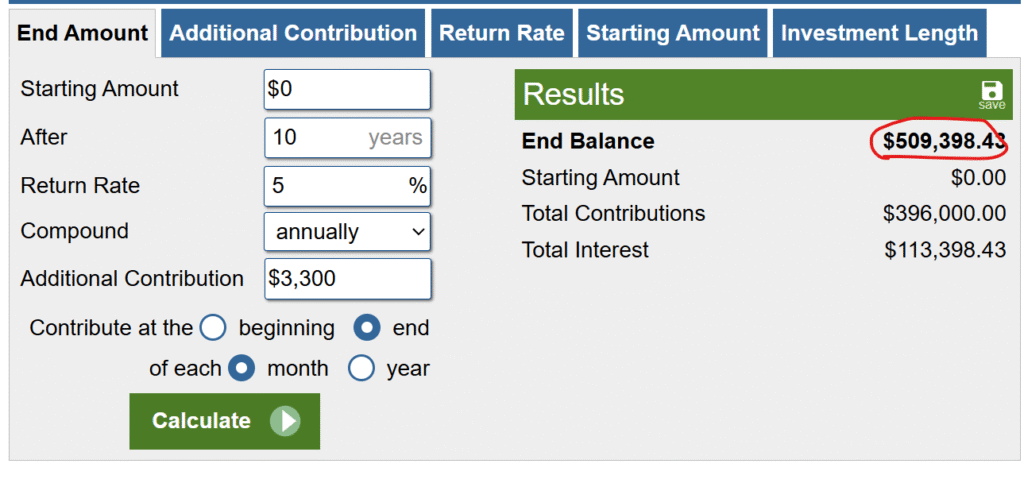The height and width of the screenshot is (479, 1024).
Task: Click the Additional Contribution amount field
Action: [x=347, y=279]
